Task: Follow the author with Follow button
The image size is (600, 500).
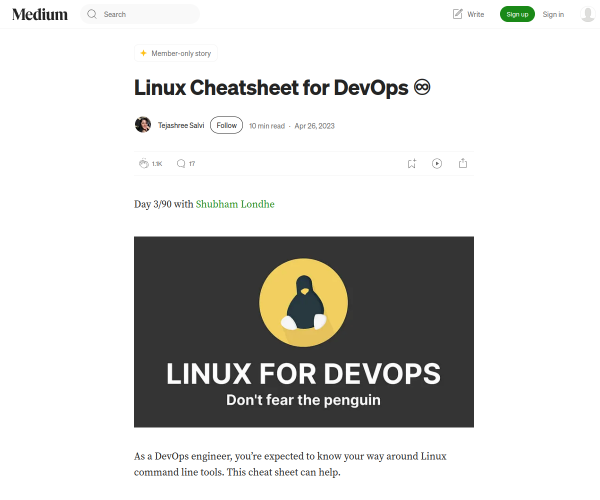Action: tap(227, 125)
